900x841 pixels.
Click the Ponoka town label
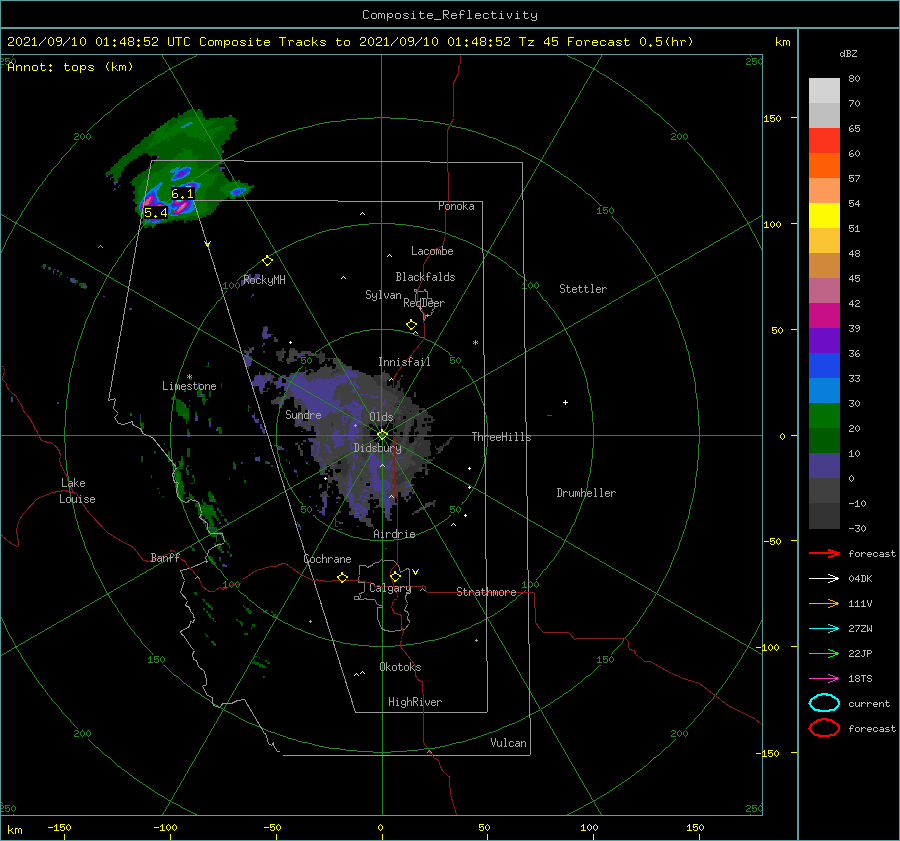click(456, 206)
